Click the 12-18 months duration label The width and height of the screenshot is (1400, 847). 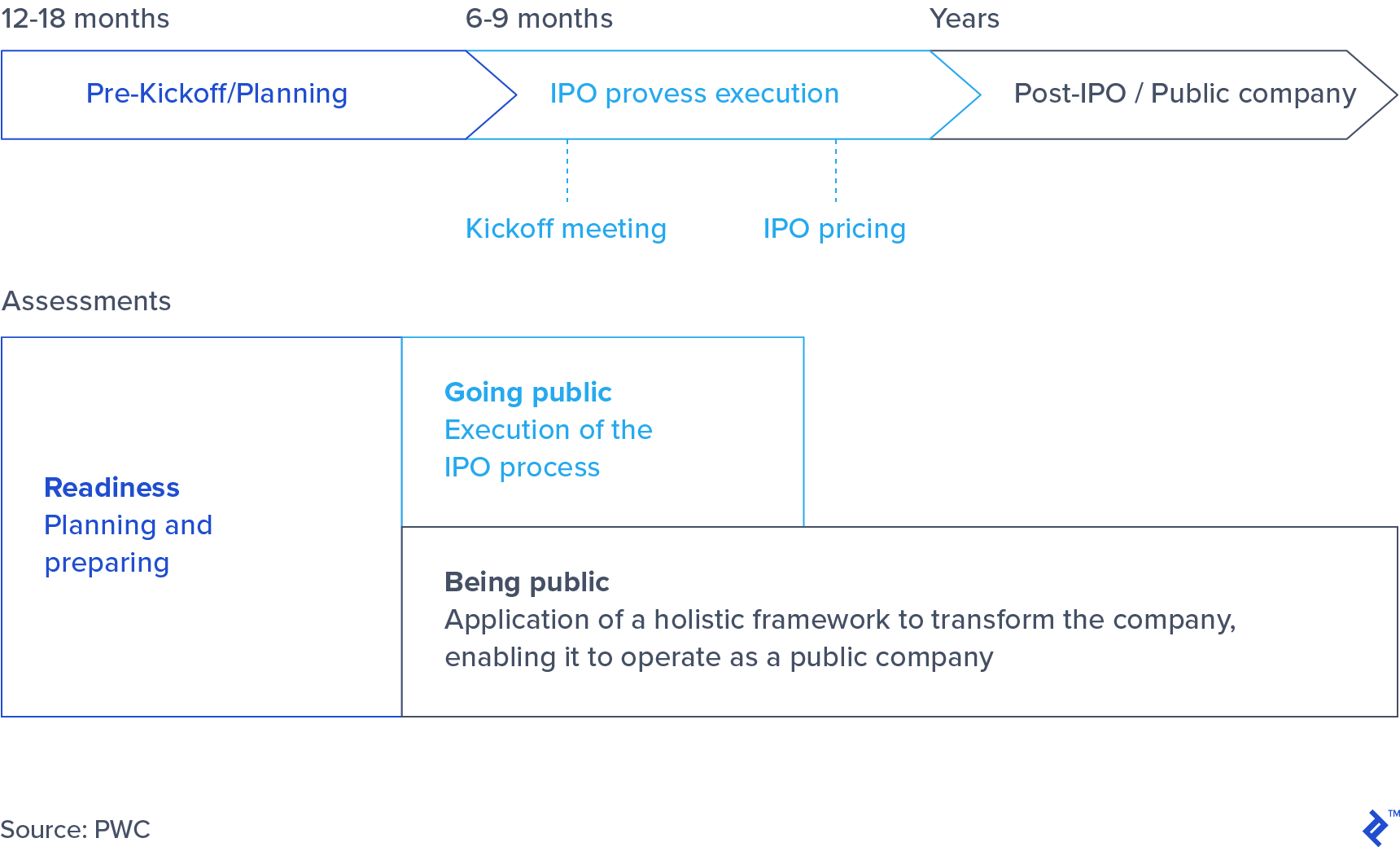pos(85,19)
